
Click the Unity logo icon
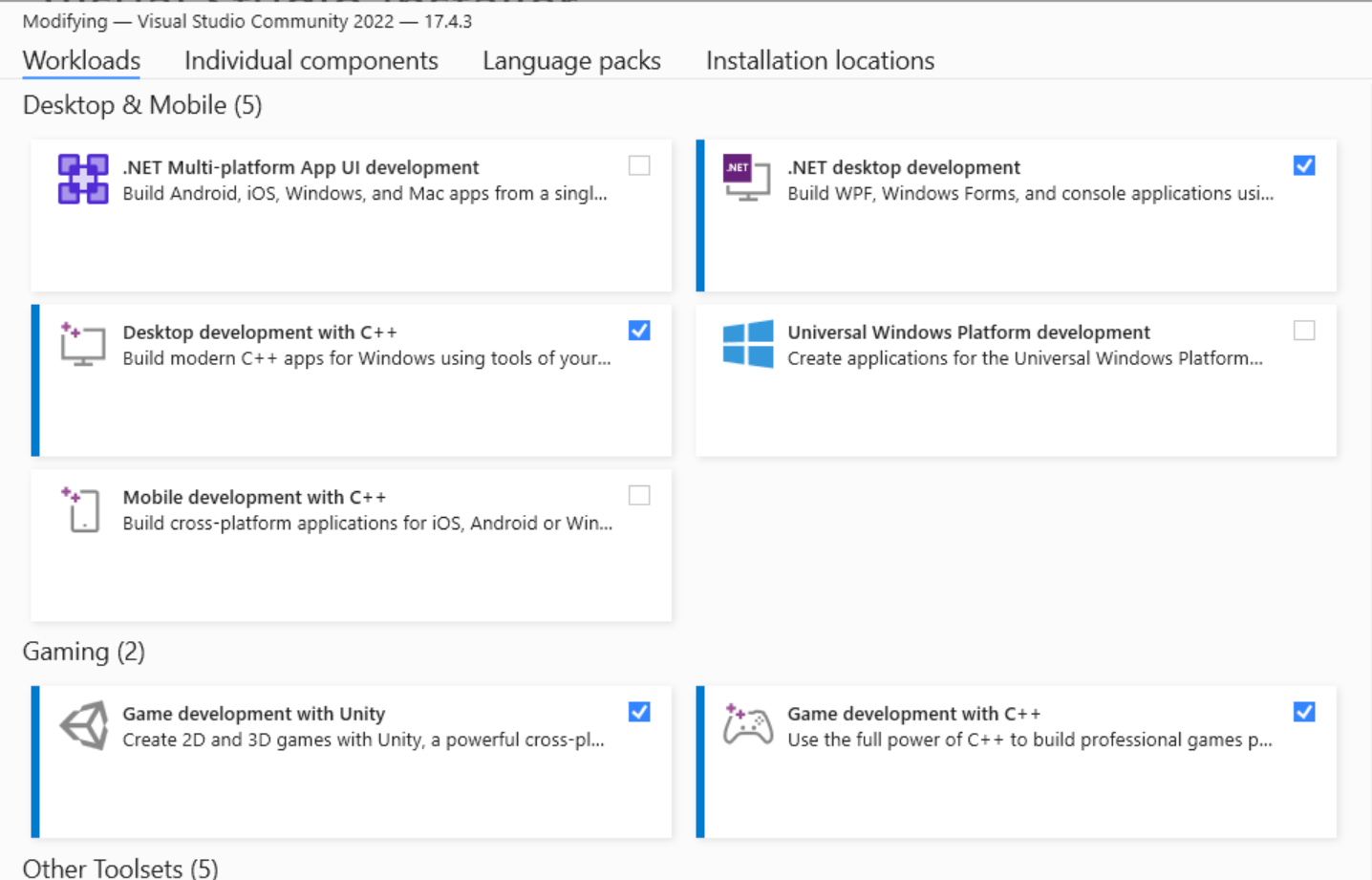(x=84, y=725)
